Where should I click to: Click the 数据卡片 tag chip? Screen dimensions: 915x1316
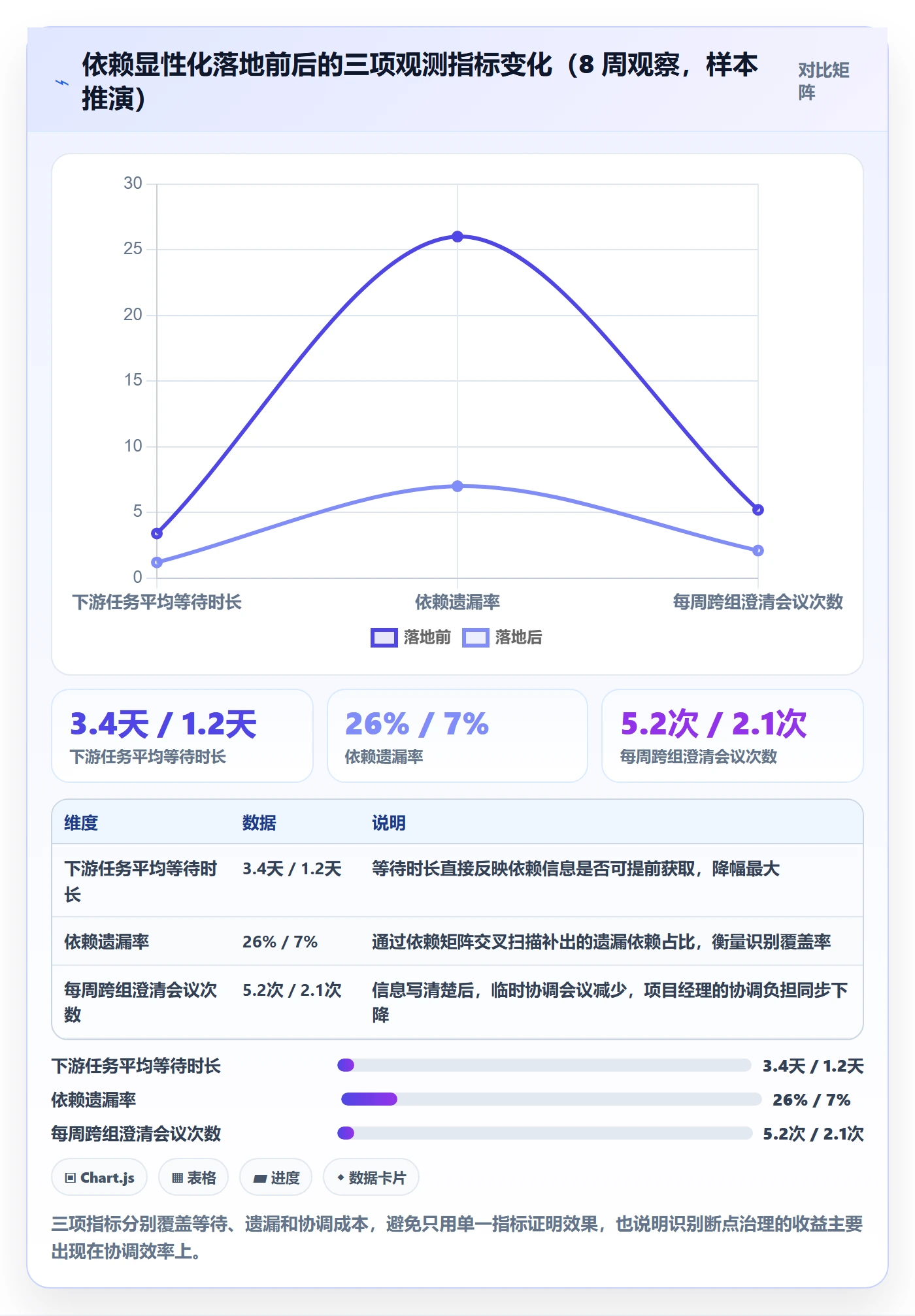(x=371, y=1177)
